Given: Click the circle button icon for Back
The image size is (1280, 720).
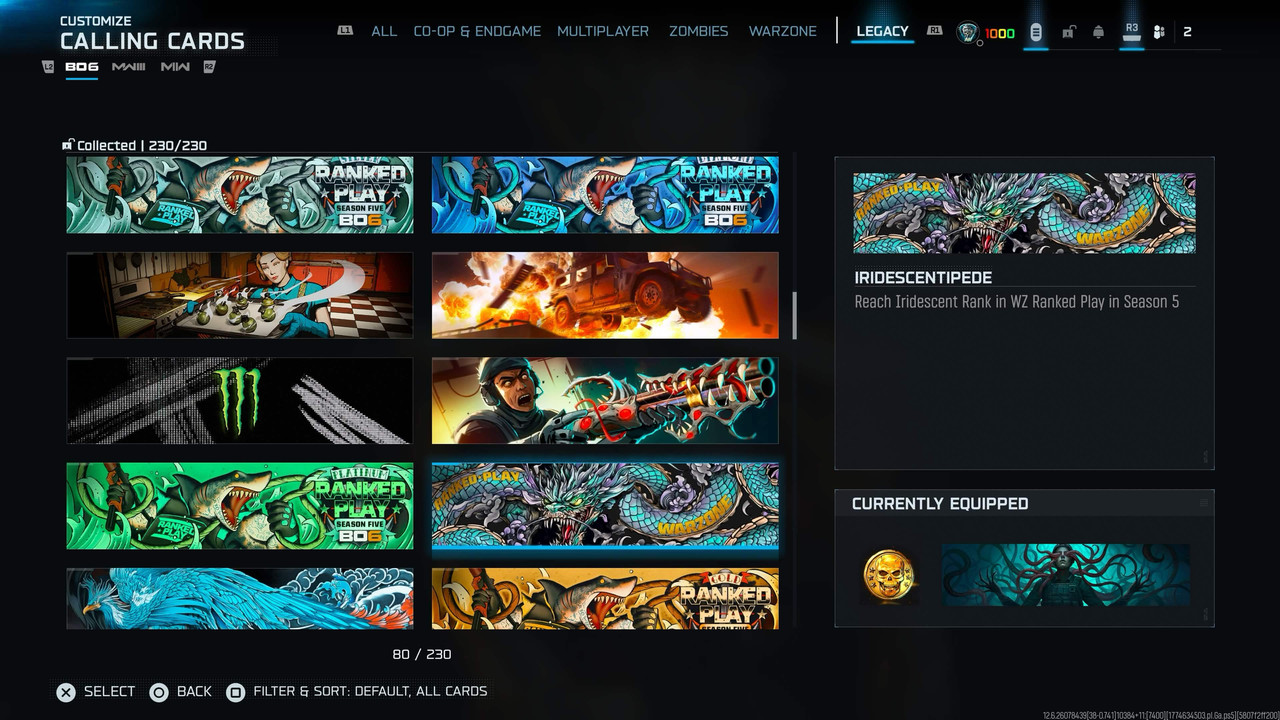Looking at the screenshot, I should (158, 691).
